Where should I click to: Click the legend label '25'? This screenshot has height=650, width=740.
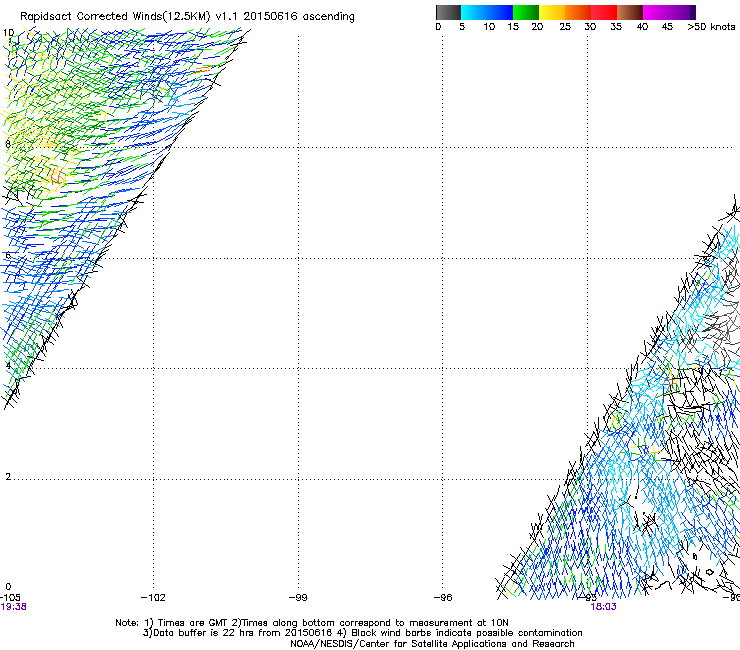[x=565, y=27]
